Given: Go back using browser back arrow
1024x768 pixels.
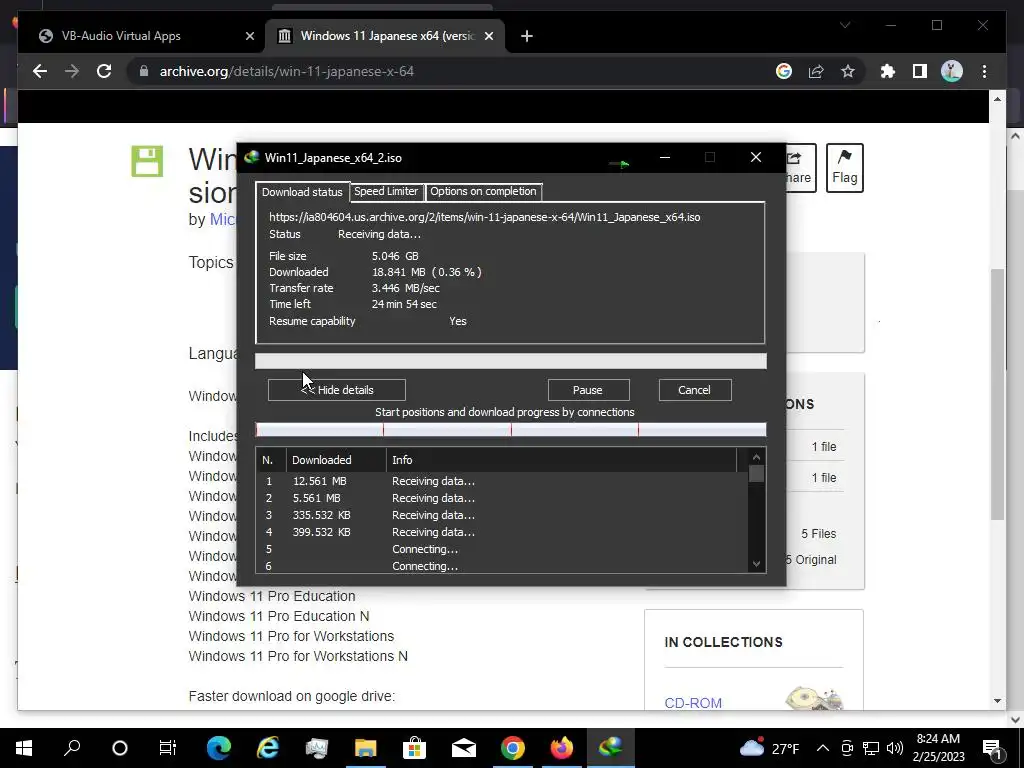Looking at the screenshot, I should (40, 71).
